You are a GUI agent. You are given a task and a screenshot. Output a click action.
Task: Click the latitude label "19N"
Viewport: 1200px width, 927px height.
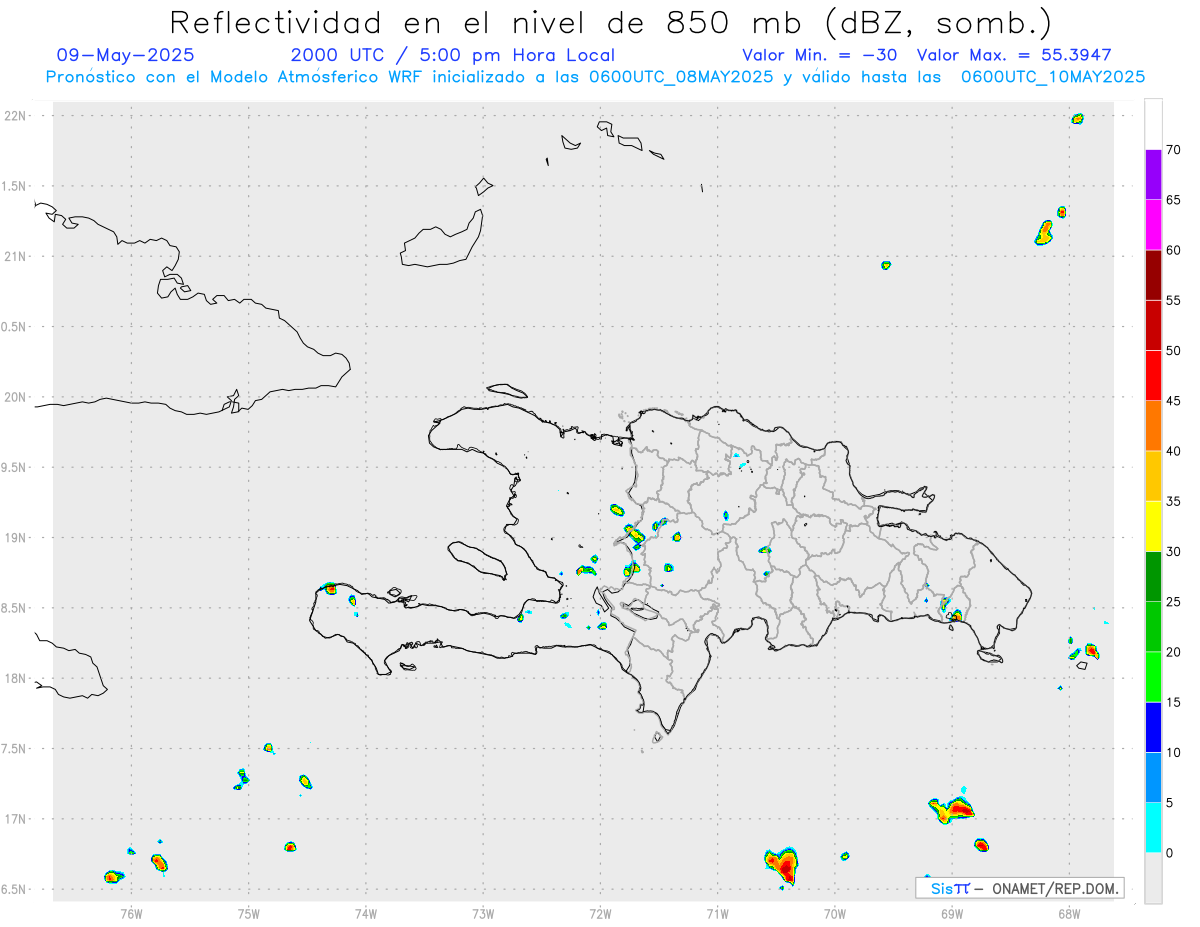tap(15, 538)
